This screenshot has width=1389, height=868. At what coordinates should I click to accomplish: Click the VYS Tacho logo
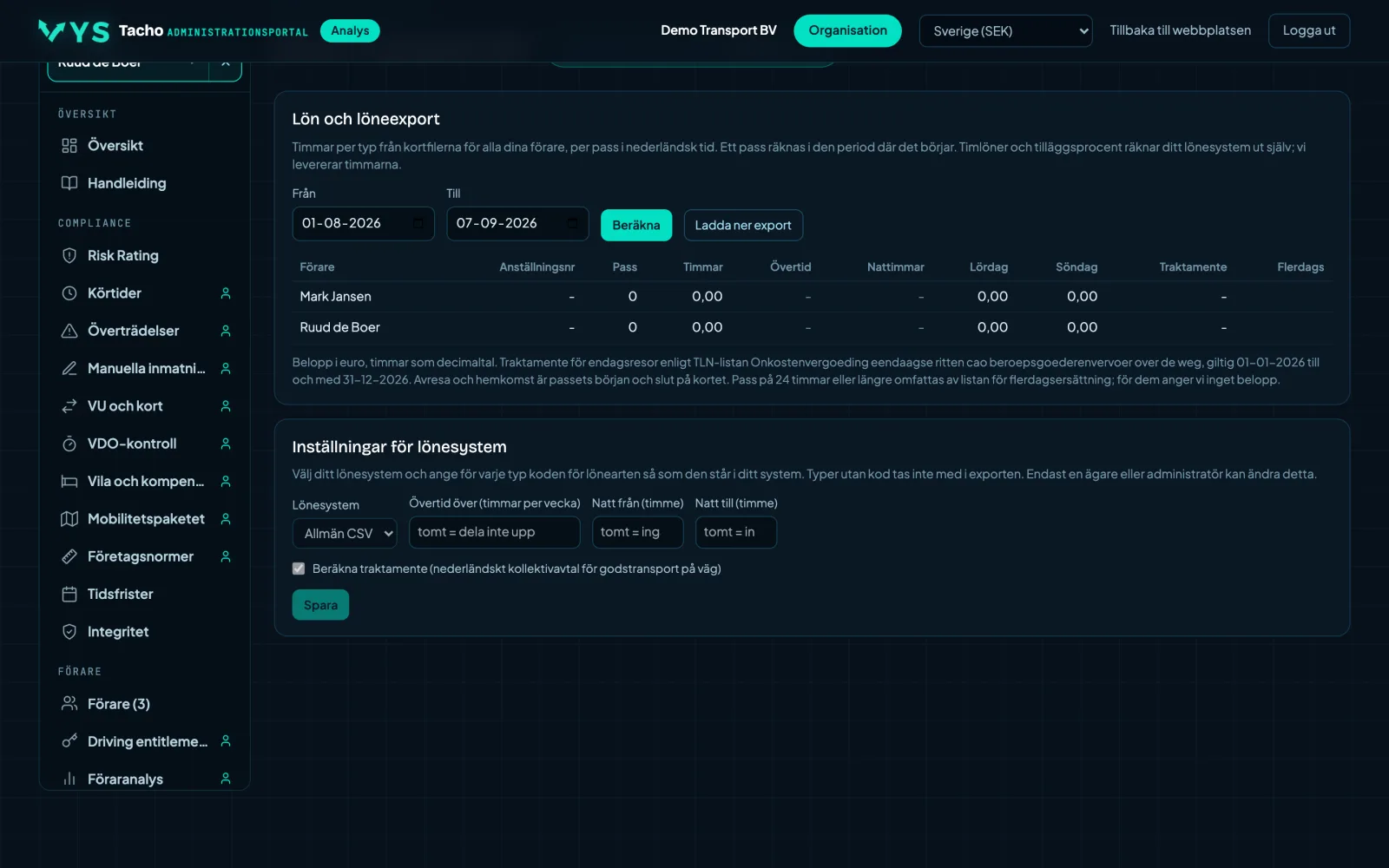[74, 31]
